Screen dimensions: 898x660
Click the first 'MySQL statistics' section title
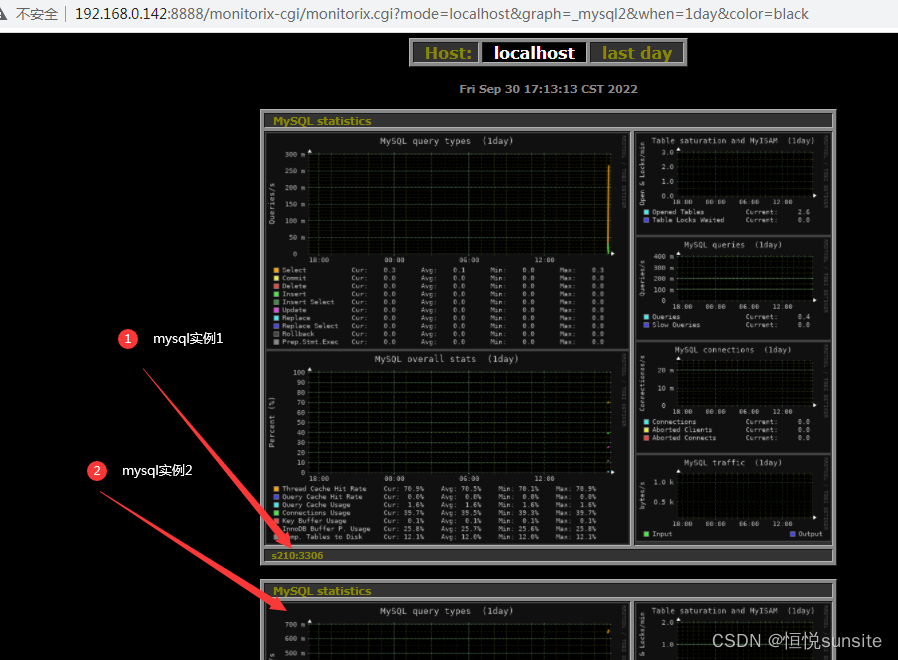tap(322, 121)
